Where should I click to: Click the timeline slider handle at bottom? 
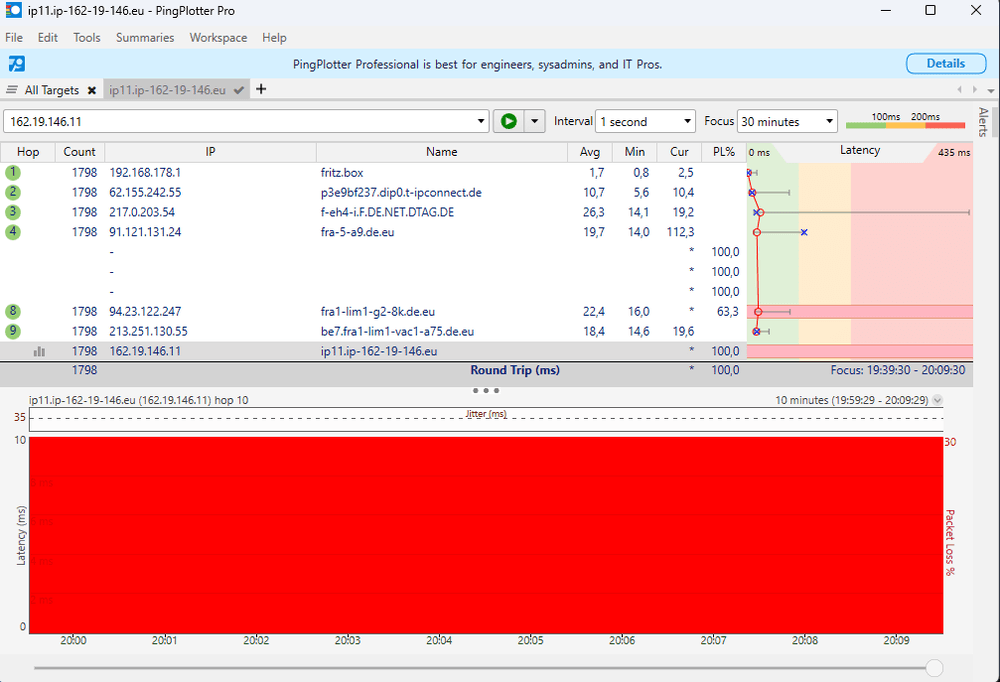[934, 667]
